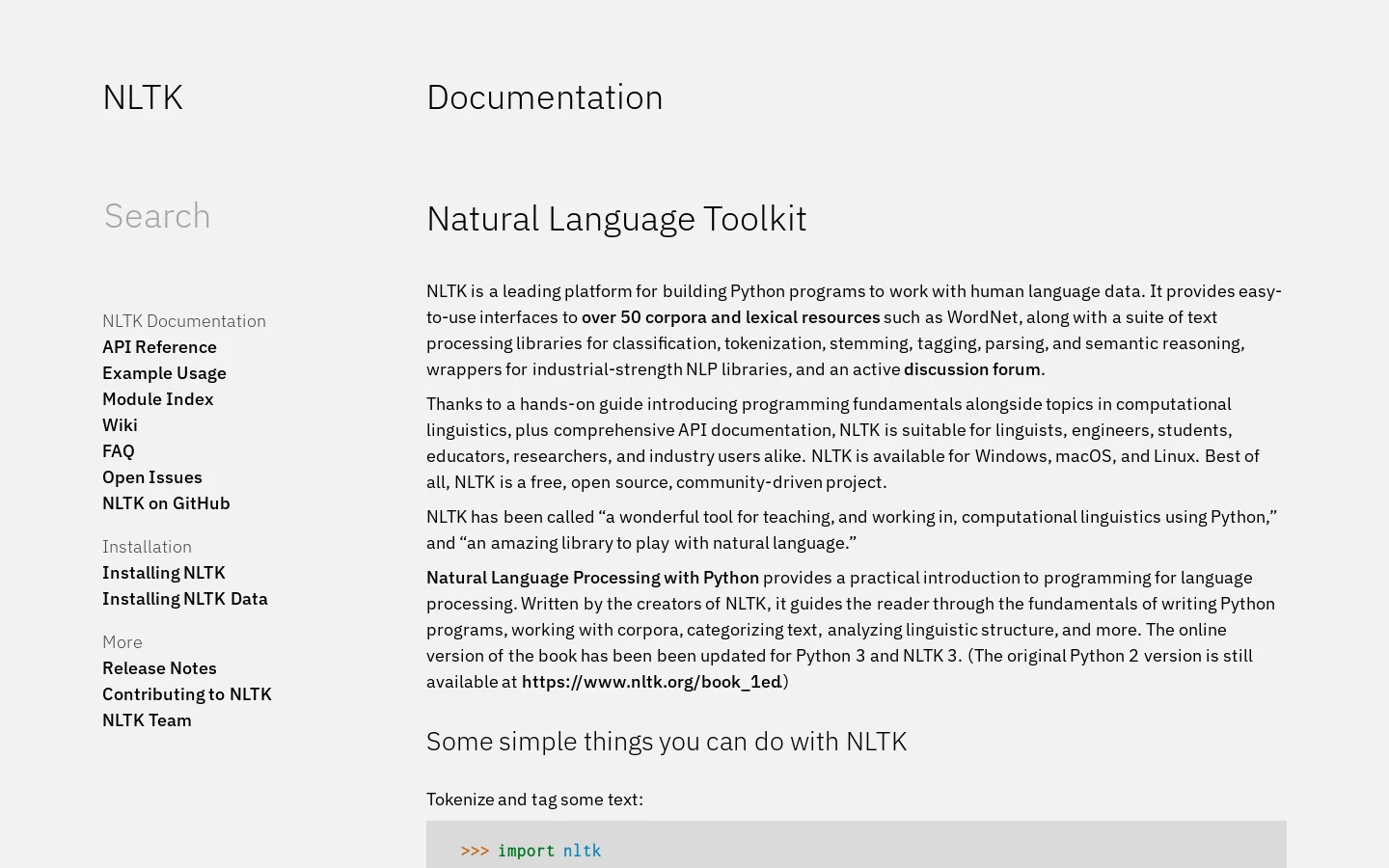
Task: Click the import nltk code block
Action: 857,845
